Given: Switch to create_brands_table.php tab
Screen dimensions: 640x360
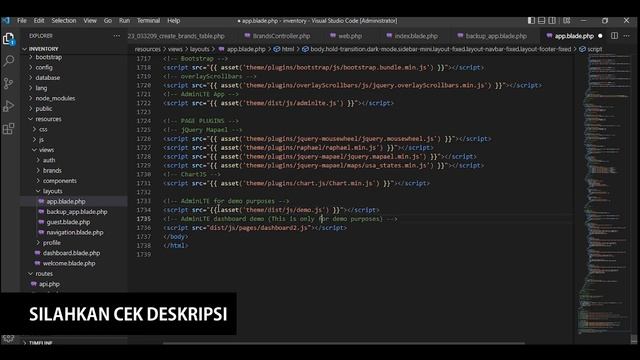Looking at the screenshot, I should pyautogui.click(x=176, y=36).
